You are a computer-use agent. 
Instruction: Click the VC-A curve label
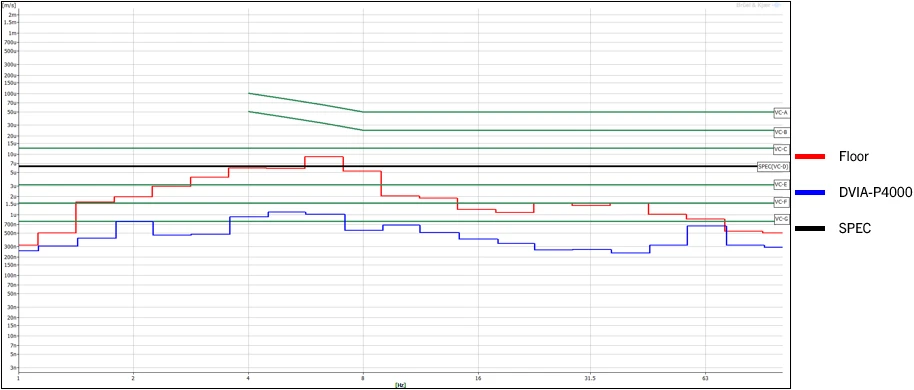coord(781,113)
